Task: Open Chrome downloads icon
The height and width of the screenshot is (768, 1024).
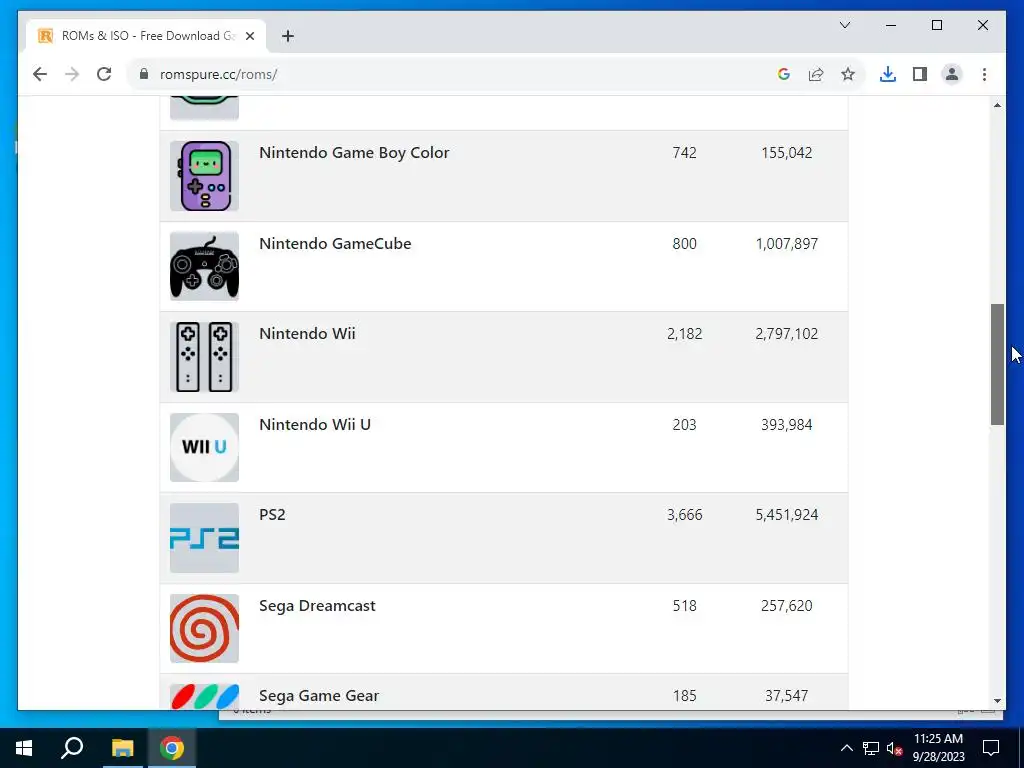Action: [888, 74]
